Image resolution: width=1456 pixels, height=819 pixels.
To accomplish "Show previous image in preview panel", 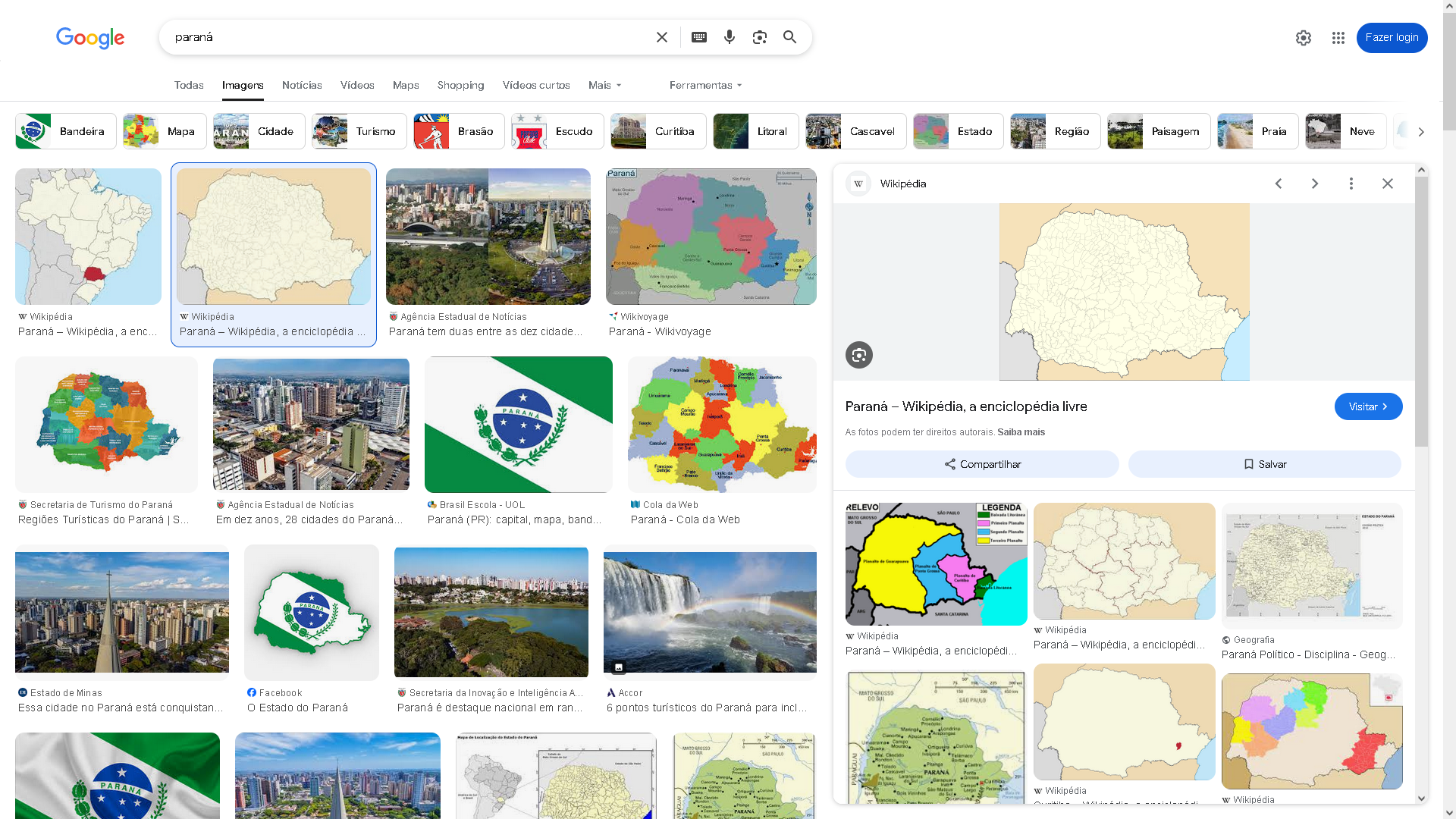I will click(x=1279, y=184).
